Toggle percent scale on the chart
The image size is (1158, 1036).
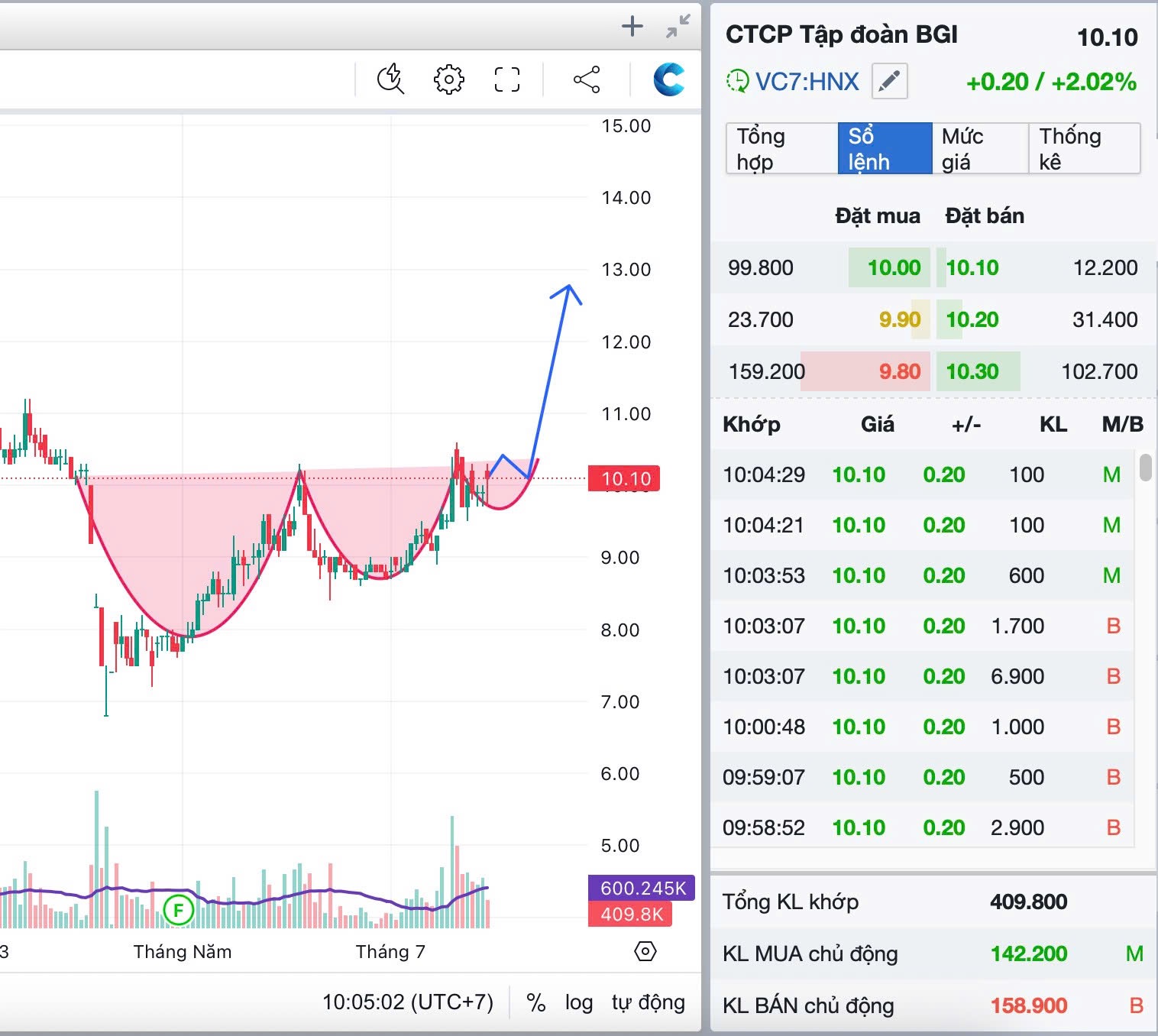(x=536, y=1002)
